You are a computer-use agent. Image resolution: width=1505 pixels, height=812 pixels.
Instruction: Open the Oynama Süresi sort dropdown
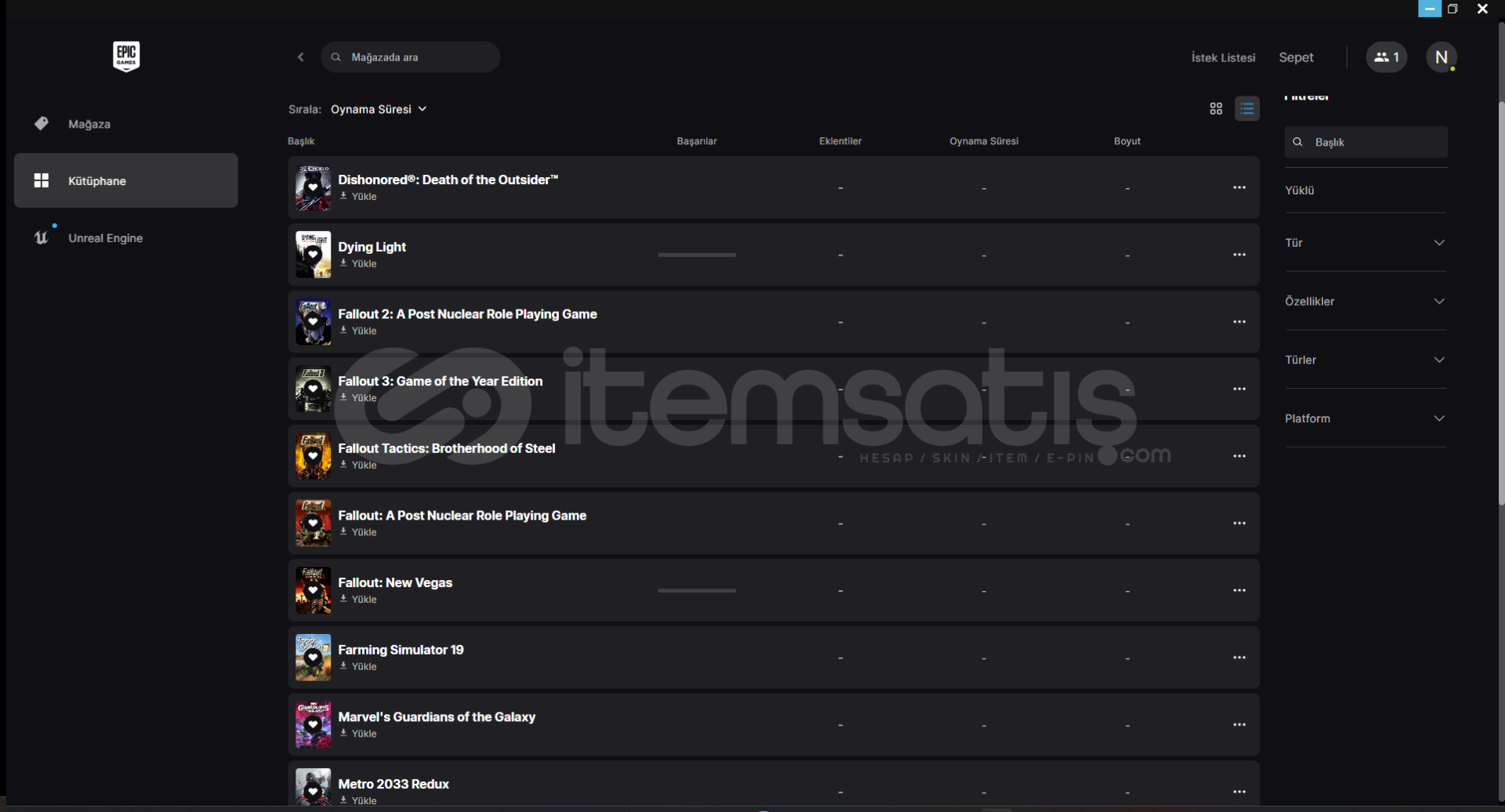click(379, 109)
